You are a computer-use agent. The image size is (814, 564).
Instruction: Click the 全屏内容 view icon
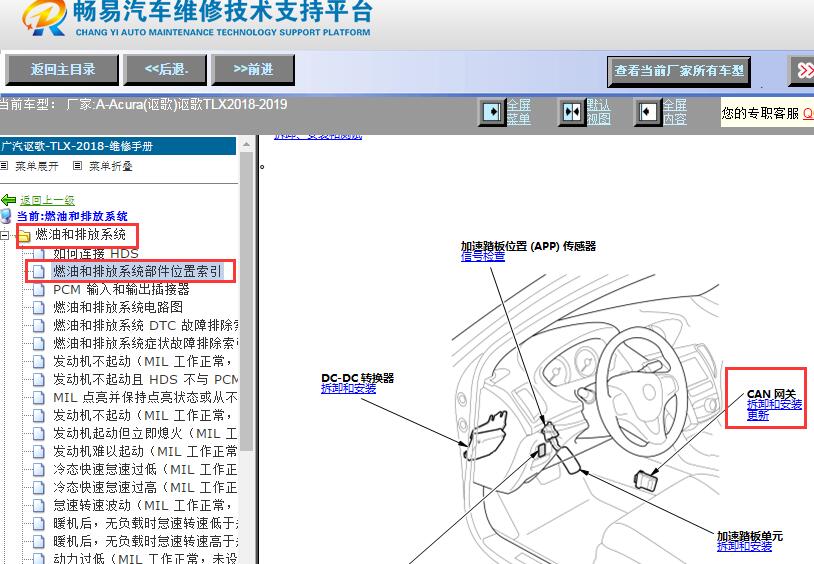coord(647,112)
